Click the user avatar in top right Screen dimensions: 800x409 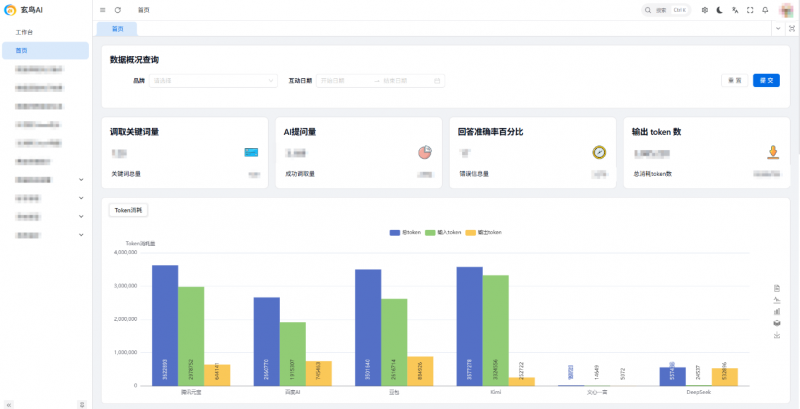coord(787,10)
